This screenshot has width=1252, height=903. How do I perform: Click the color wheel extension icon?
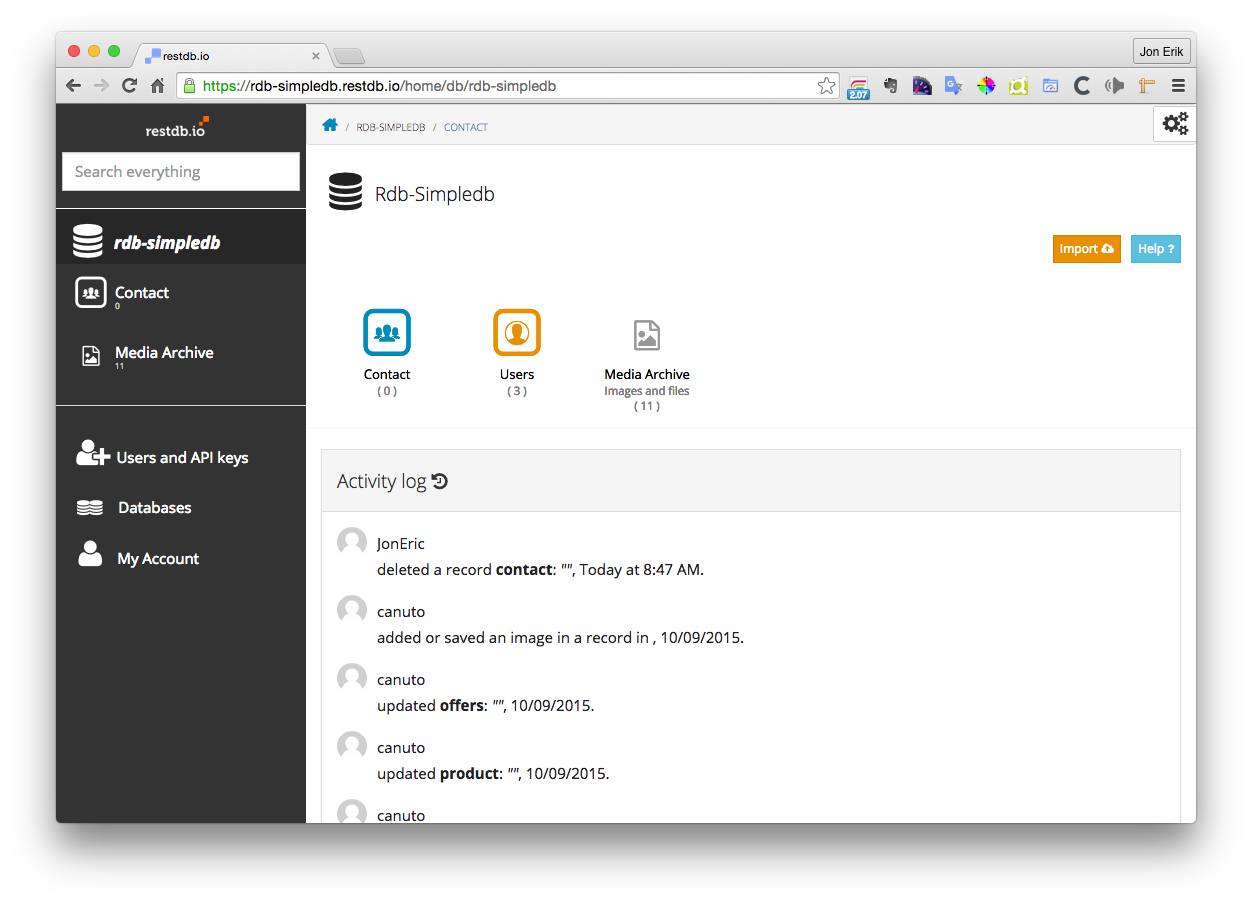986,86
